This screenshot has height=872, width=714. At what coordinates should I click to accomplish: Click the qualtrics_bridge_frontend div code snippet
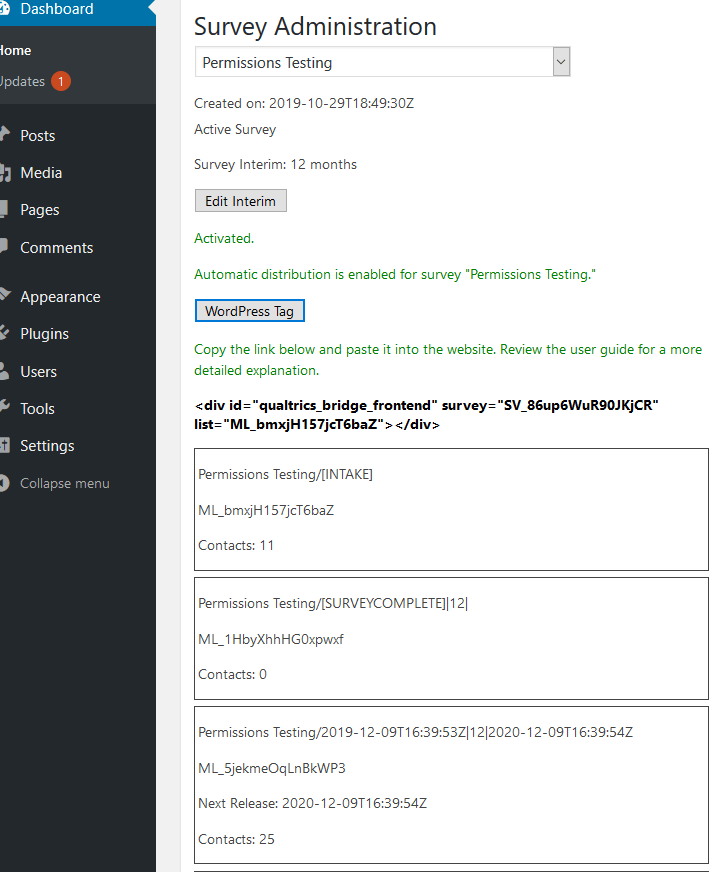click(427, 414)
